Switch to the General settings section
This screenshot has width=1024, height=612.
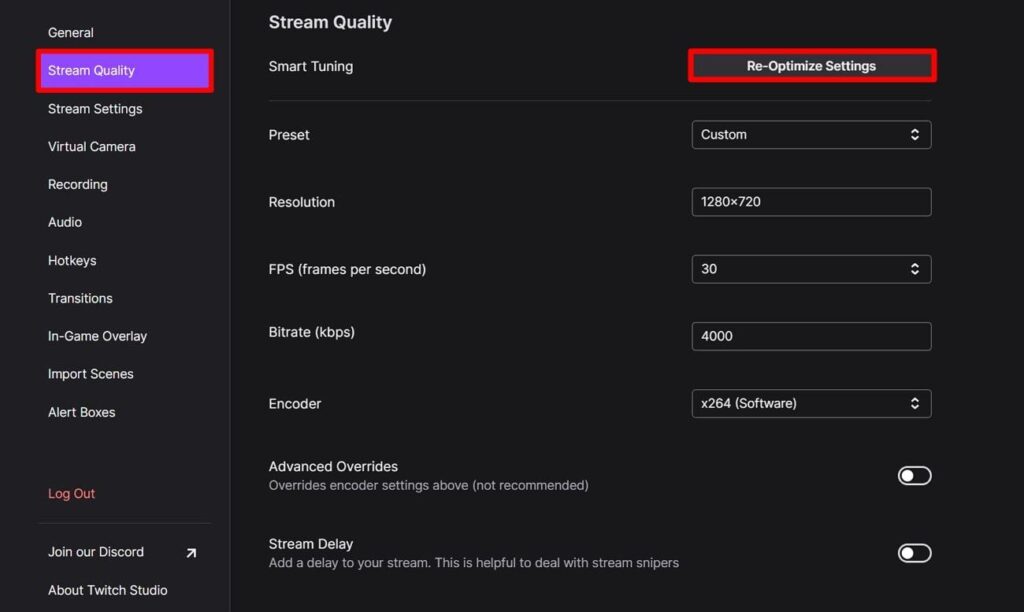[x=71, y=32]
